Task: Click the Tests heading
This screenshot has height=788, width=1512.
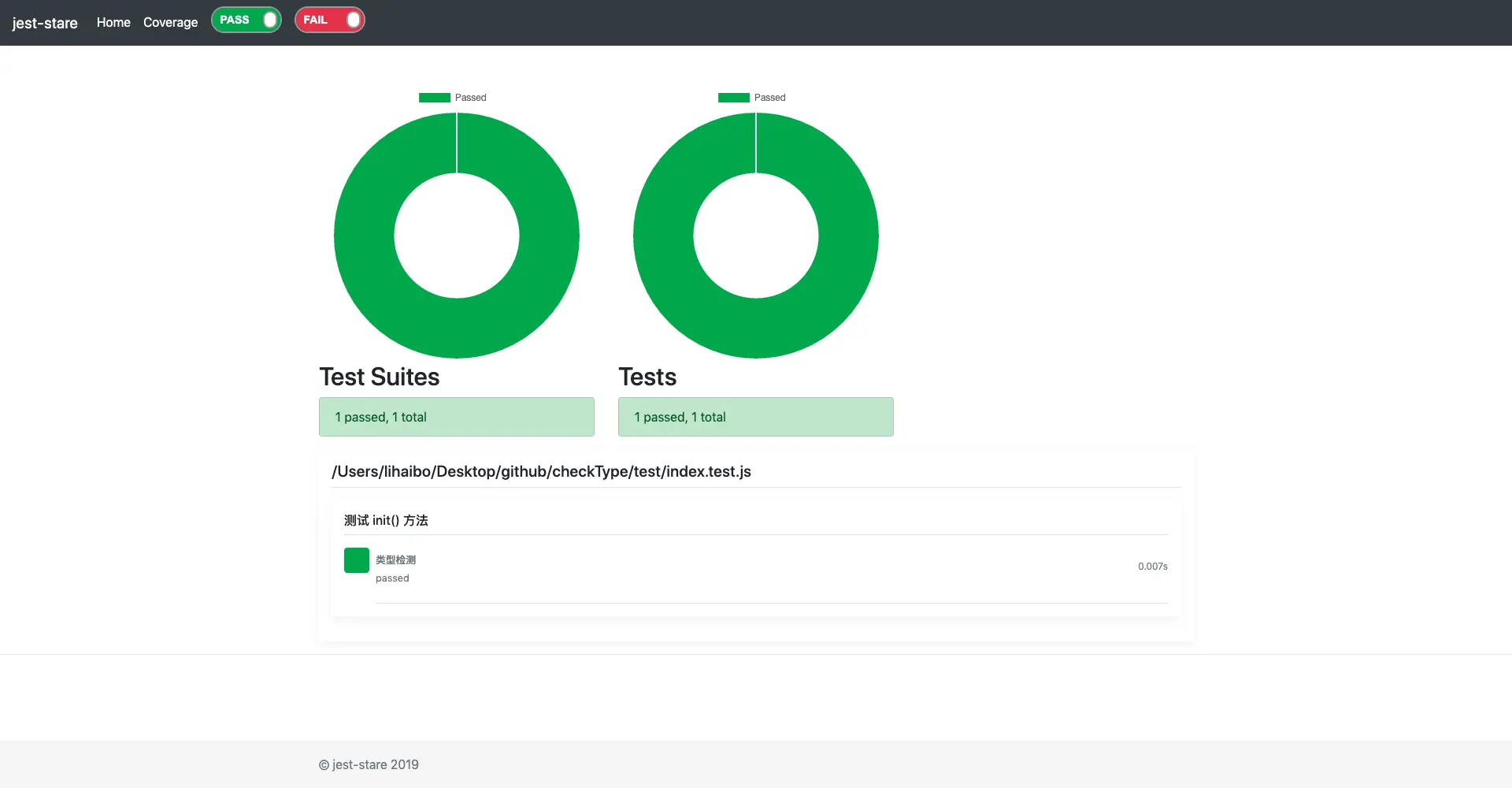Action: [647, 377]
